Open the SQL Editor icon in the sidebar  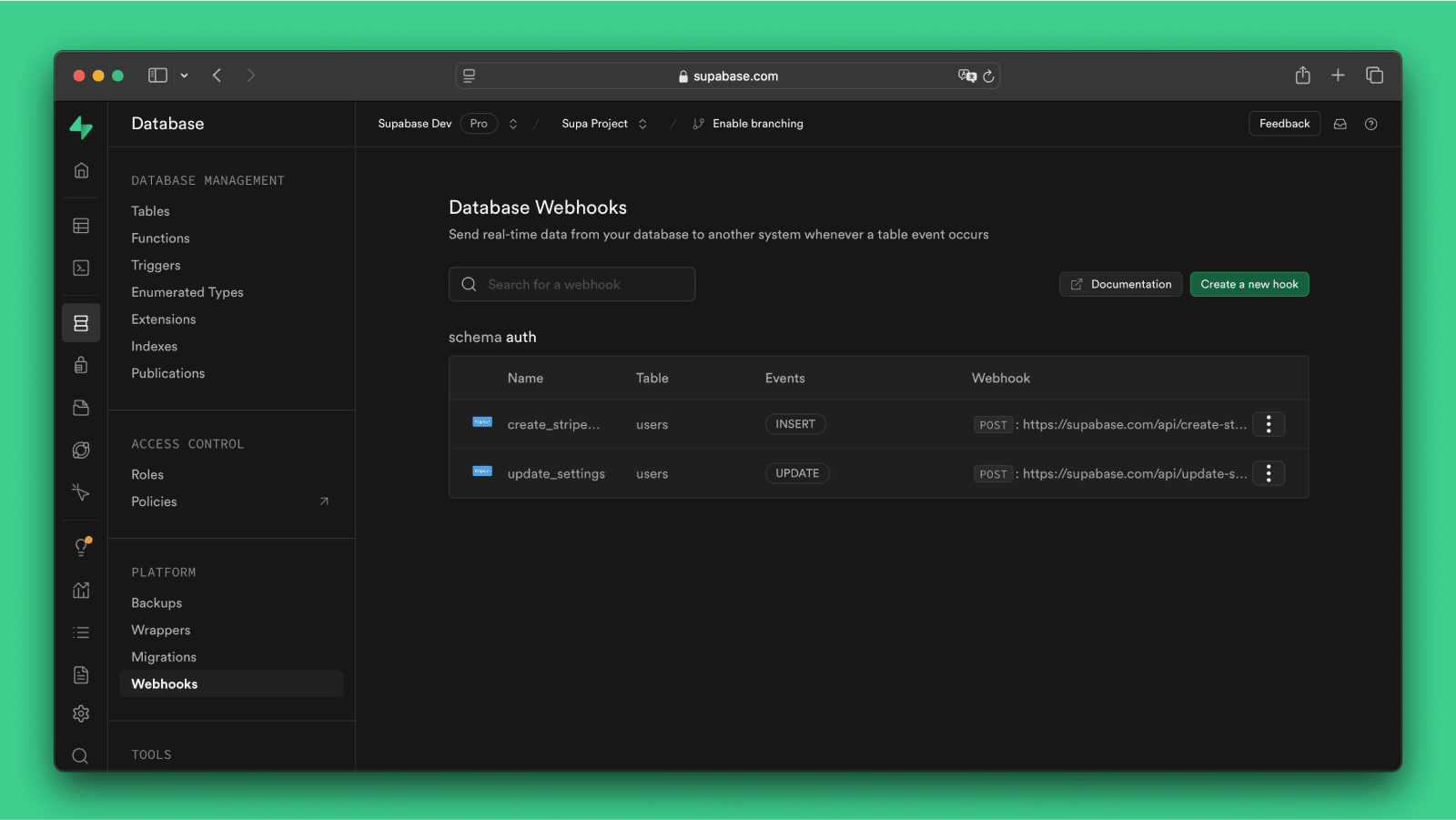point(81,268)
